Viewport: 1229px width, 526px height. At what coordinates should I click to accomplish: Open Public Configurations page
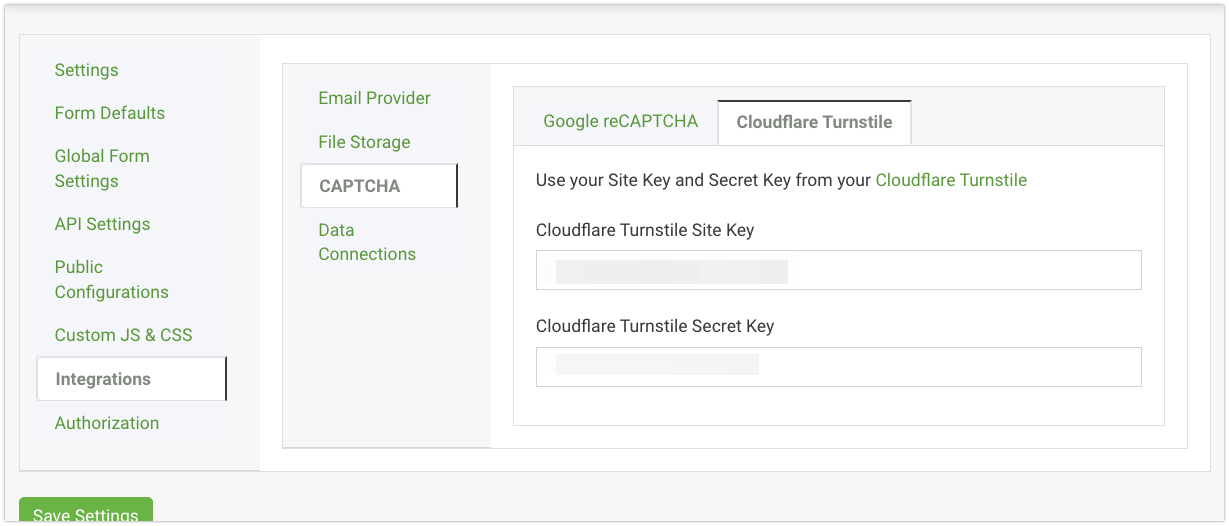(111, 279)
